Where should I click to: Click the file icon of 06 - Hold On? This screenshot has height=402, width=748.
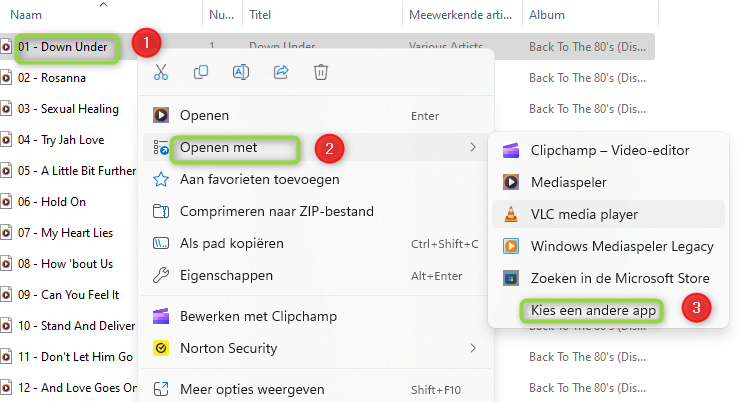(x=6, y=202)
